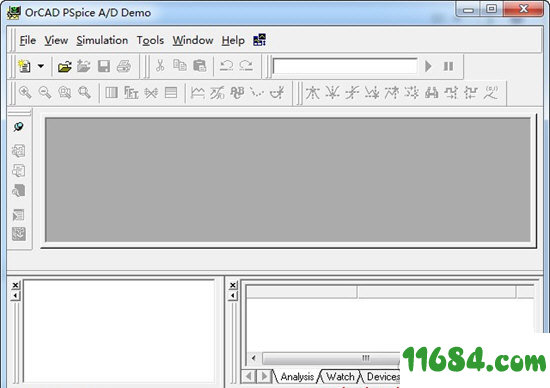Switch to the Devices tab

(383, 376)
